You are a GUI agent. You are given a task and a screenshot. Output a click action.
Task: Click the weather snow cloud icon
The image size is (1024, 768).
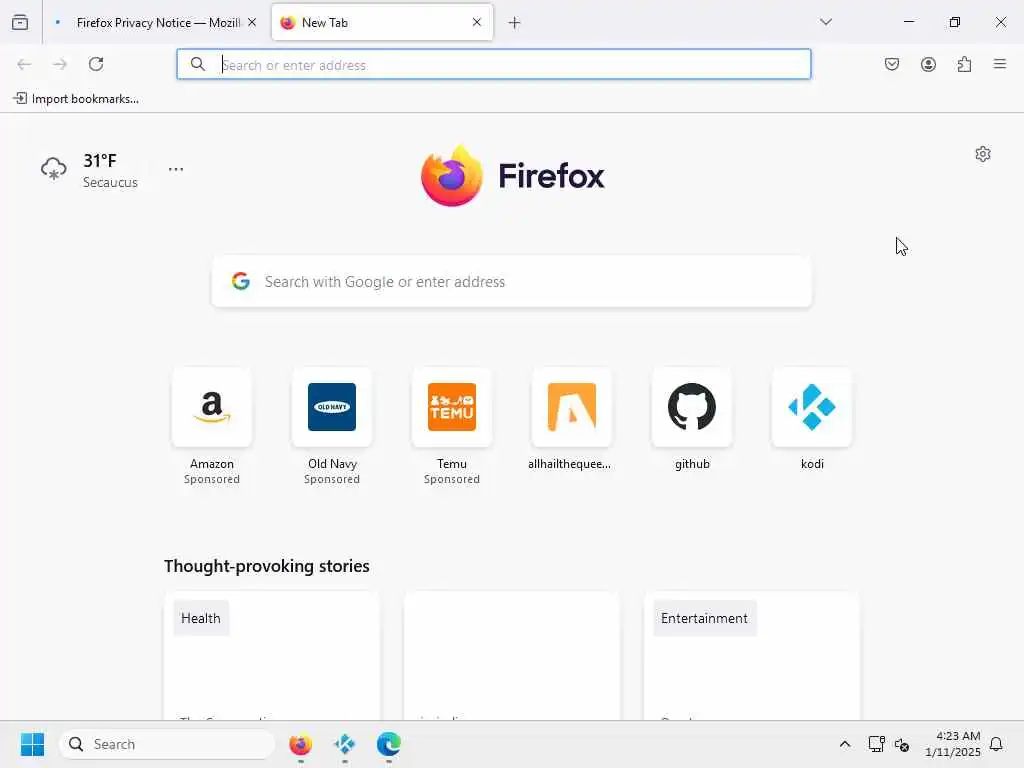point(54,169)
